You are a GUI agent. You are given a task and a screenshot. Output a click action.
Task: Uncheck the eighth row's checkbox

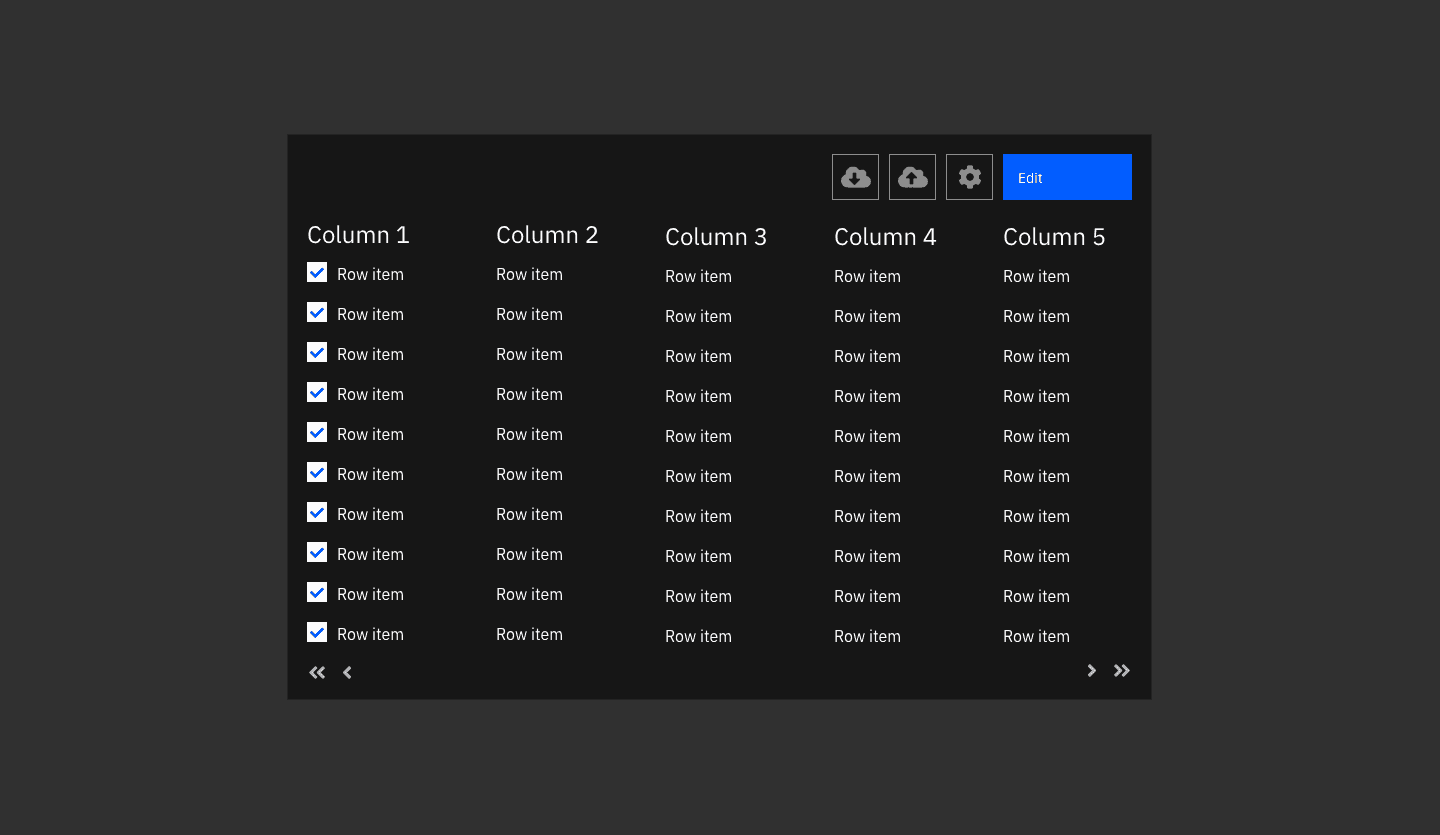coord(317,552)
